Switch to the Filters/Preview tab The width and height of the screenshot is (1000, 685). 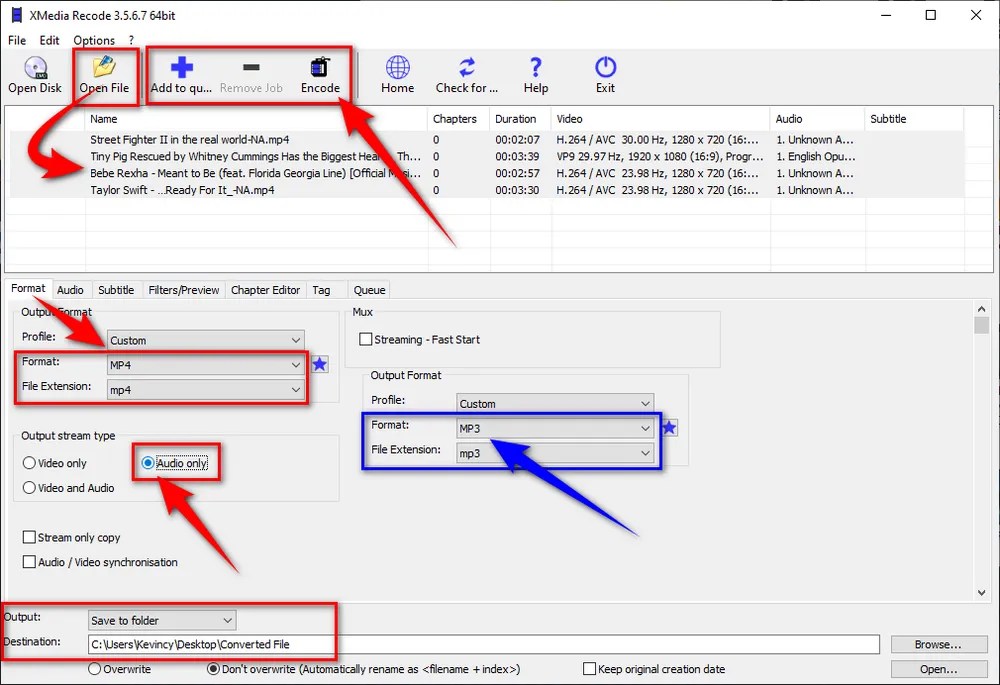coord(183,290)
